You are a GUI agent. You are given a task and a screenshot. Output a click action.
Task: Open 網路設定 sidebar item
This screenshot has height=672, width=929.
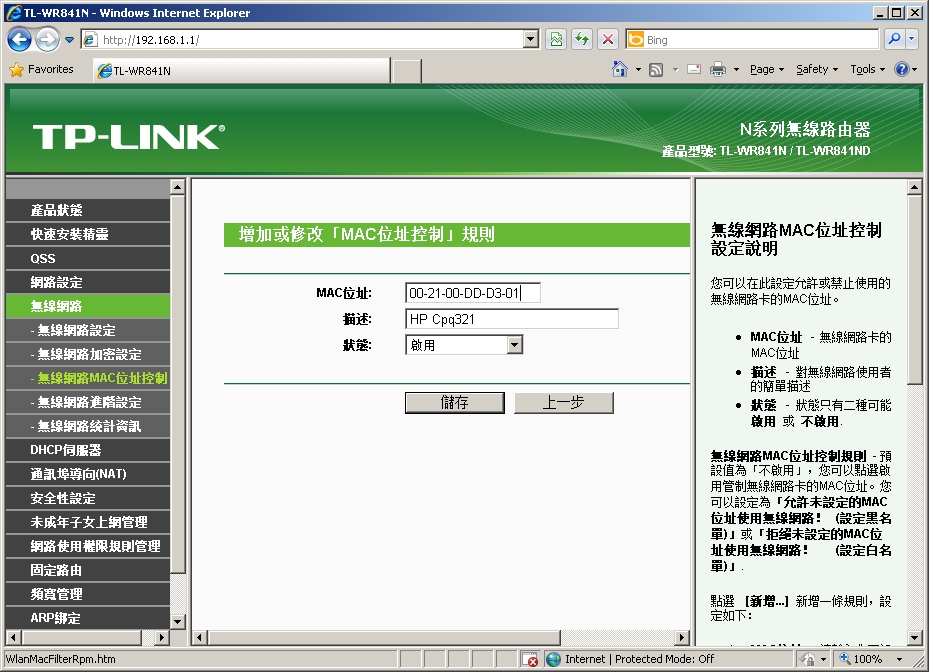[x=88, y=282]
